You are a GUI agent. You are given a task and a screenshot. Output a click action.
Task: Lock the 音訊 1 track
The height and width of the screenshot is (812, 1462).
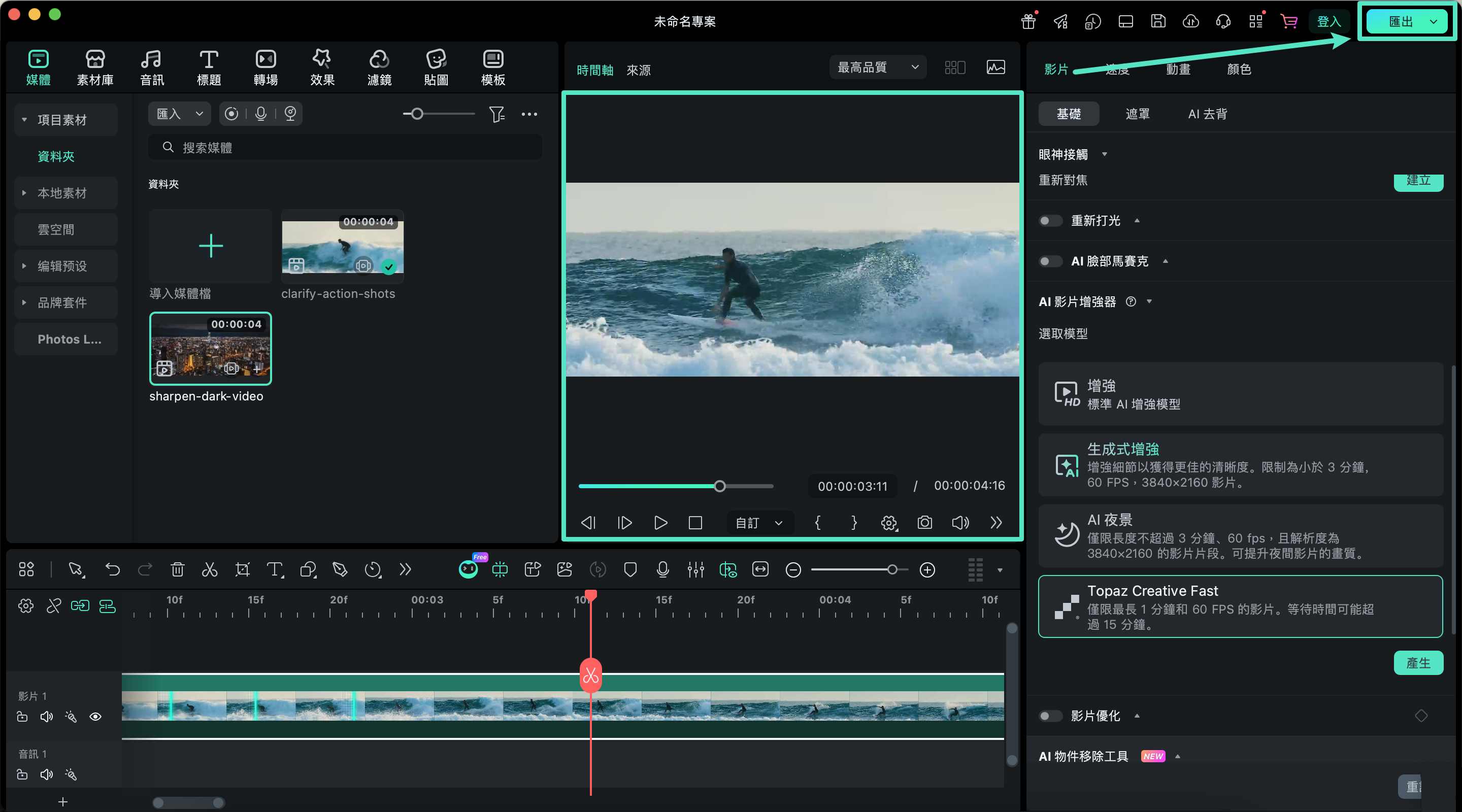pyautogui.click(x=22, y=774)
